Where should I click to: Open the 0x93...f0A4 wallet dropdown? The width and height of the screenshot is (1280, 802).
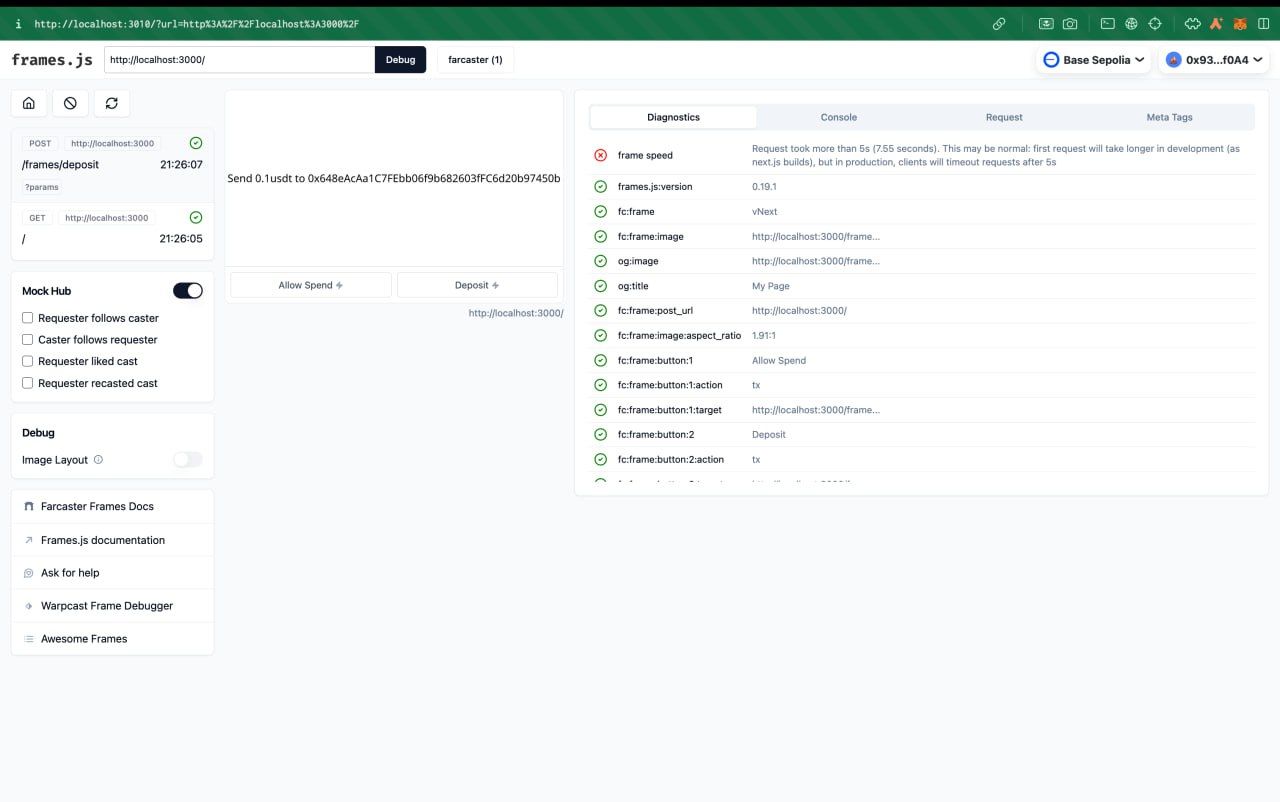coord(1214,60)
